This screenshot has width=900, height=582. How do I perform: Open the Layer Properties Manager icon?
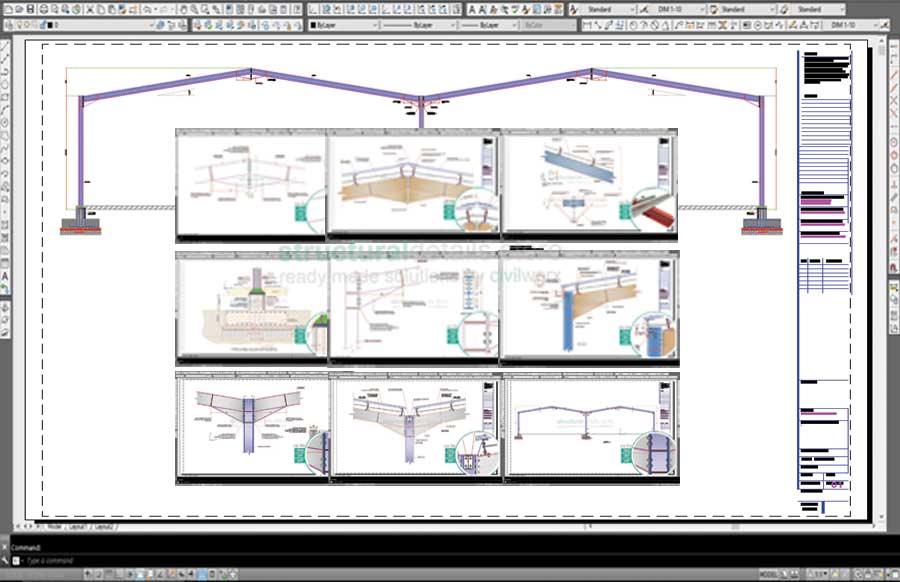[8, 24]
